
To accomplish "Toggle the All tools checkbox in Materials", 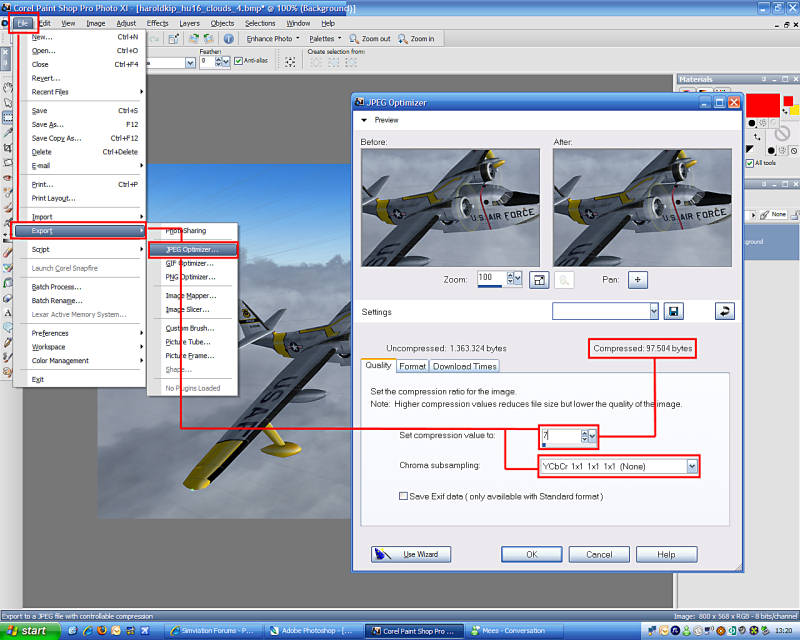I will tap(750, 163).
